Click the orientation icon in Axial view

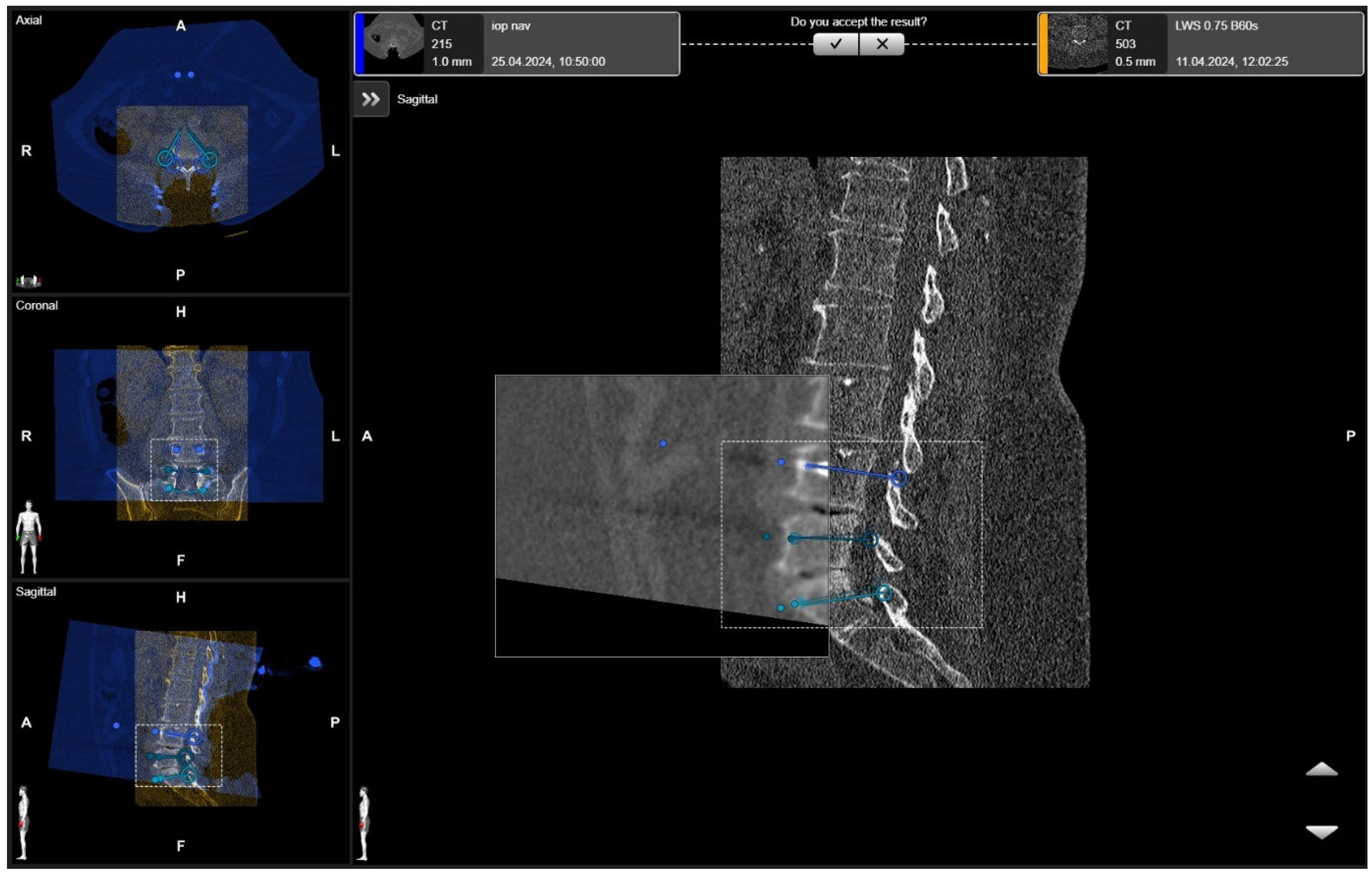coord(29,281)
